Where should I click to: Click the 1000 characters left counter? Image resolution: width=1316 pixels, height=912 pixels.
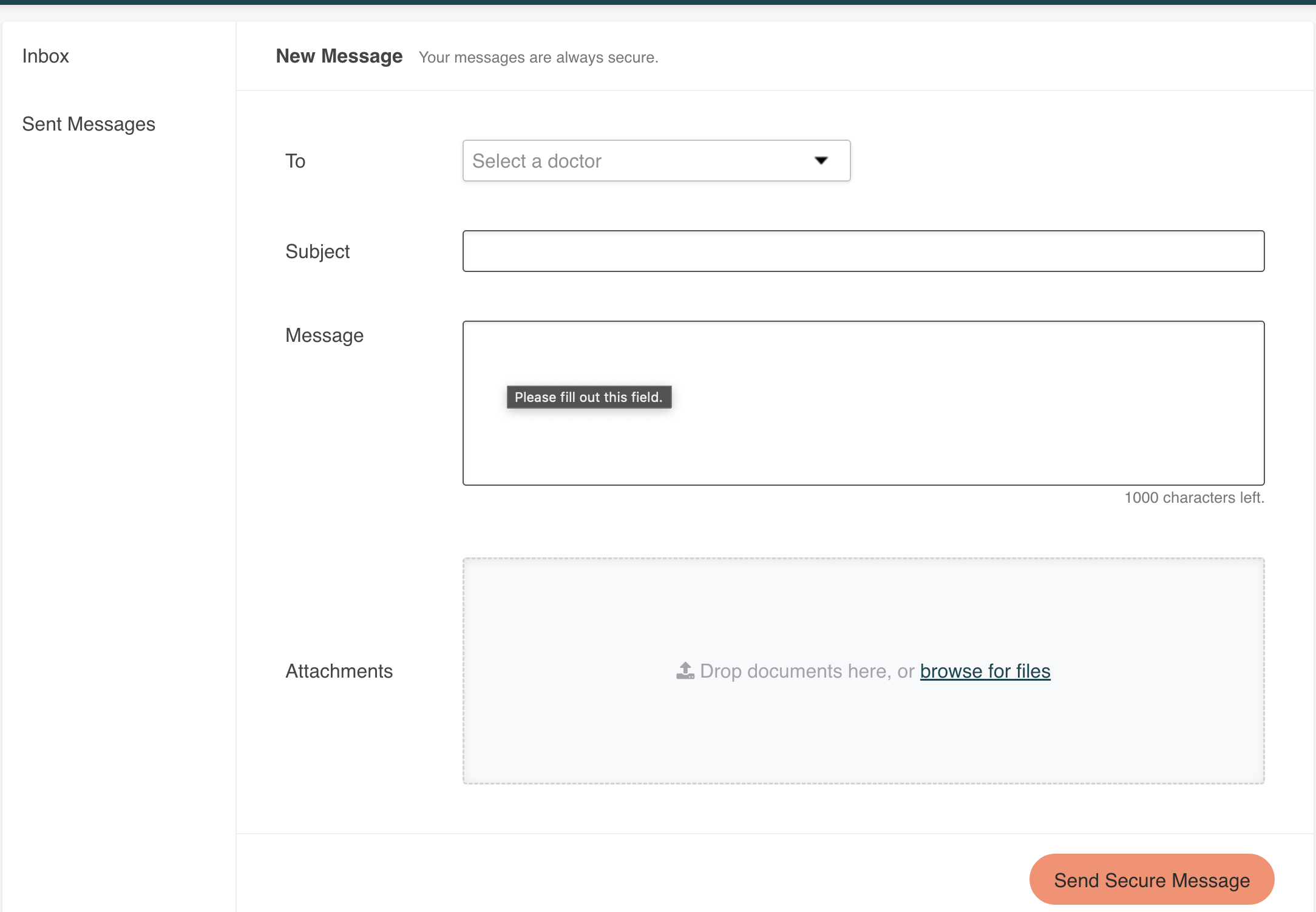(x=1193, y=498)
